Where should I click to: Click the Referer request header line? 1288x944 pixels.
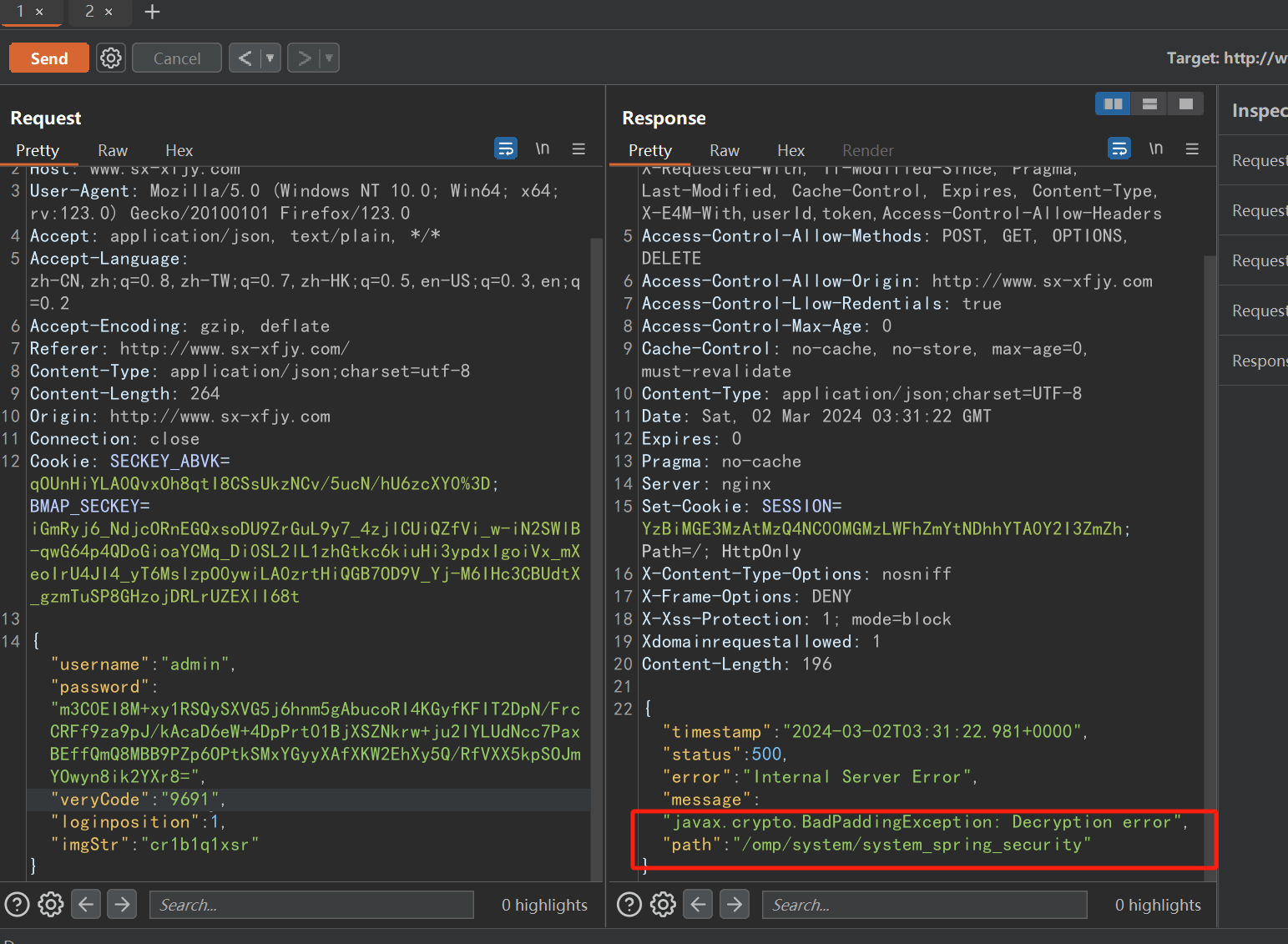(189, 349)
